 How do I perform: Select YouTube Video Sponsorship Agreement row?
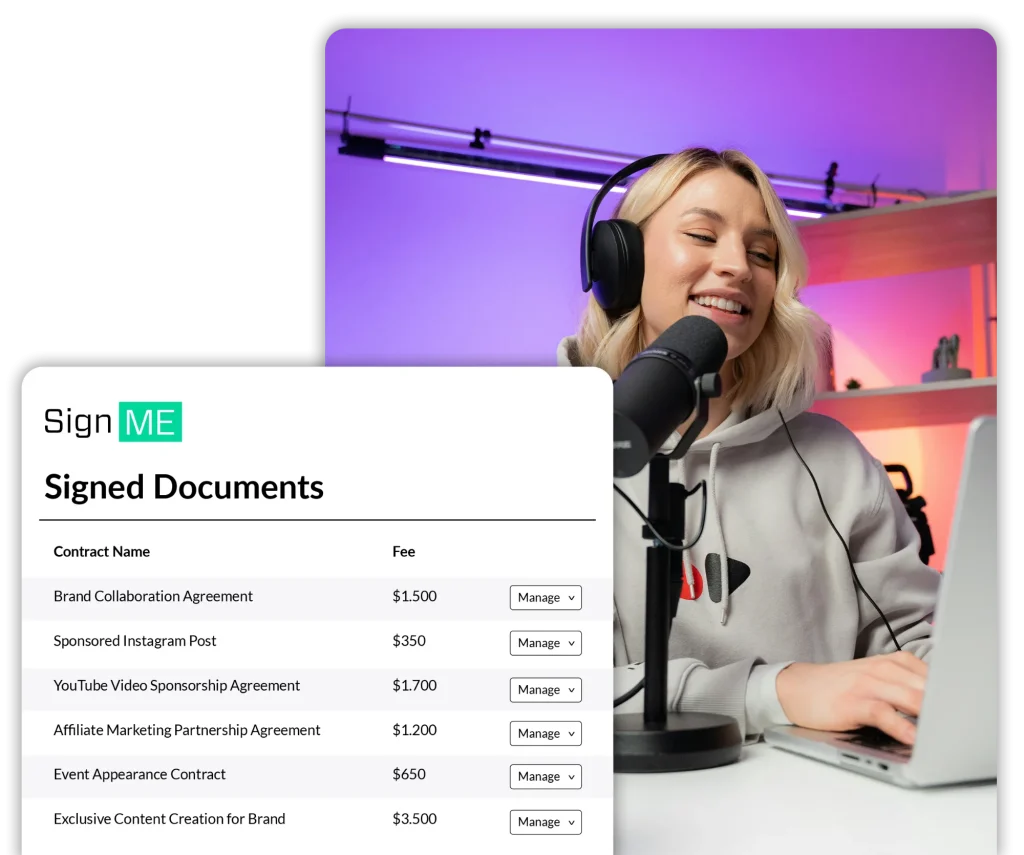click(177, 686)
